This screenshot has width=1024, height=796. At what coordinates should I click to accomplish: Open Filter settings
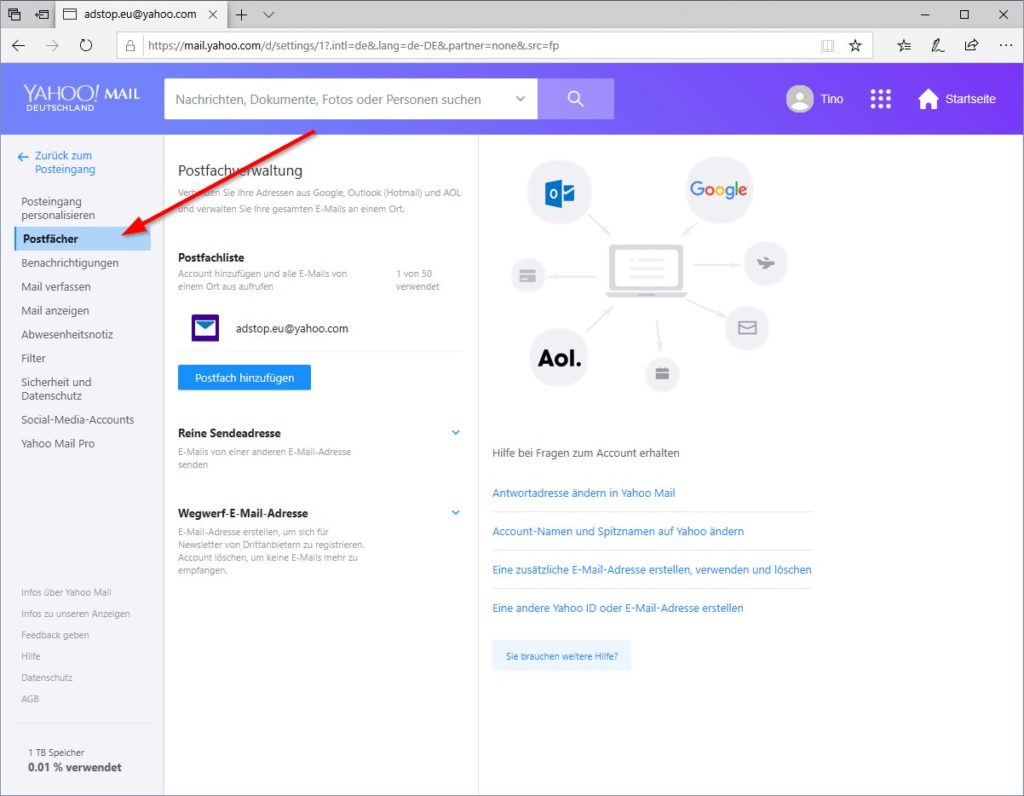33,358
